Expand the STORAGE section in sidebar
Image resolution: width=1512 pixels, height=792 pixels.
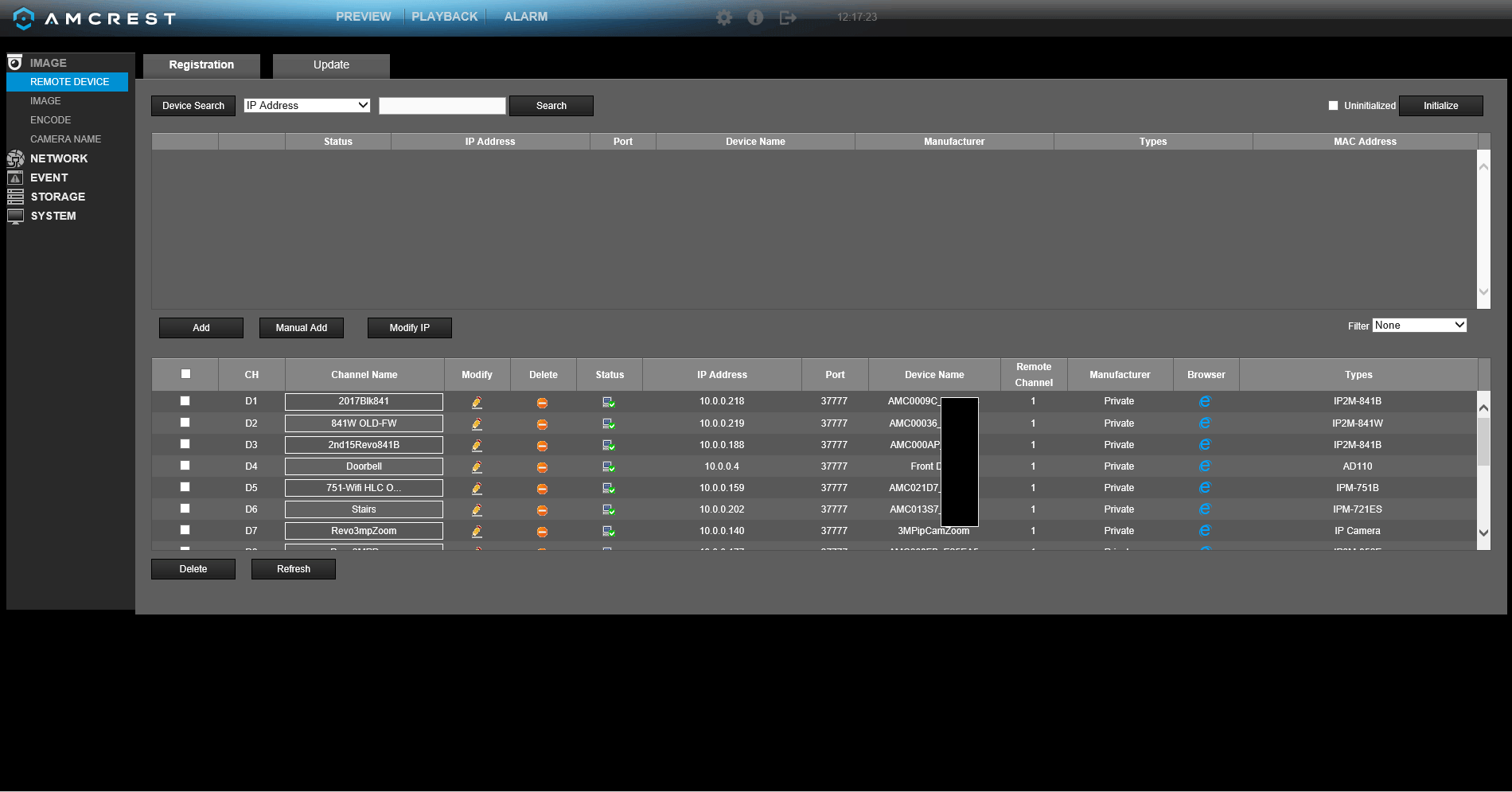point(57,197)
